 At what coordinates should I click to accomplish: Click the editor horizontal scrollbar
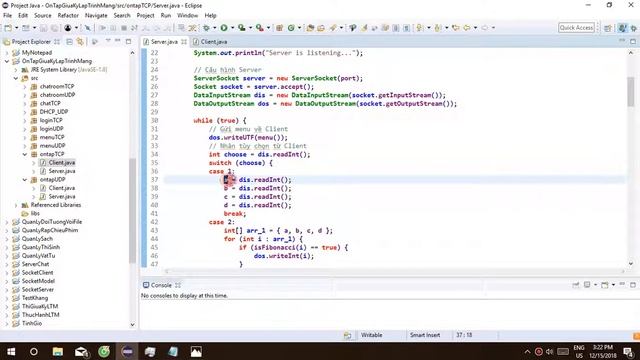tap(394, 271)
